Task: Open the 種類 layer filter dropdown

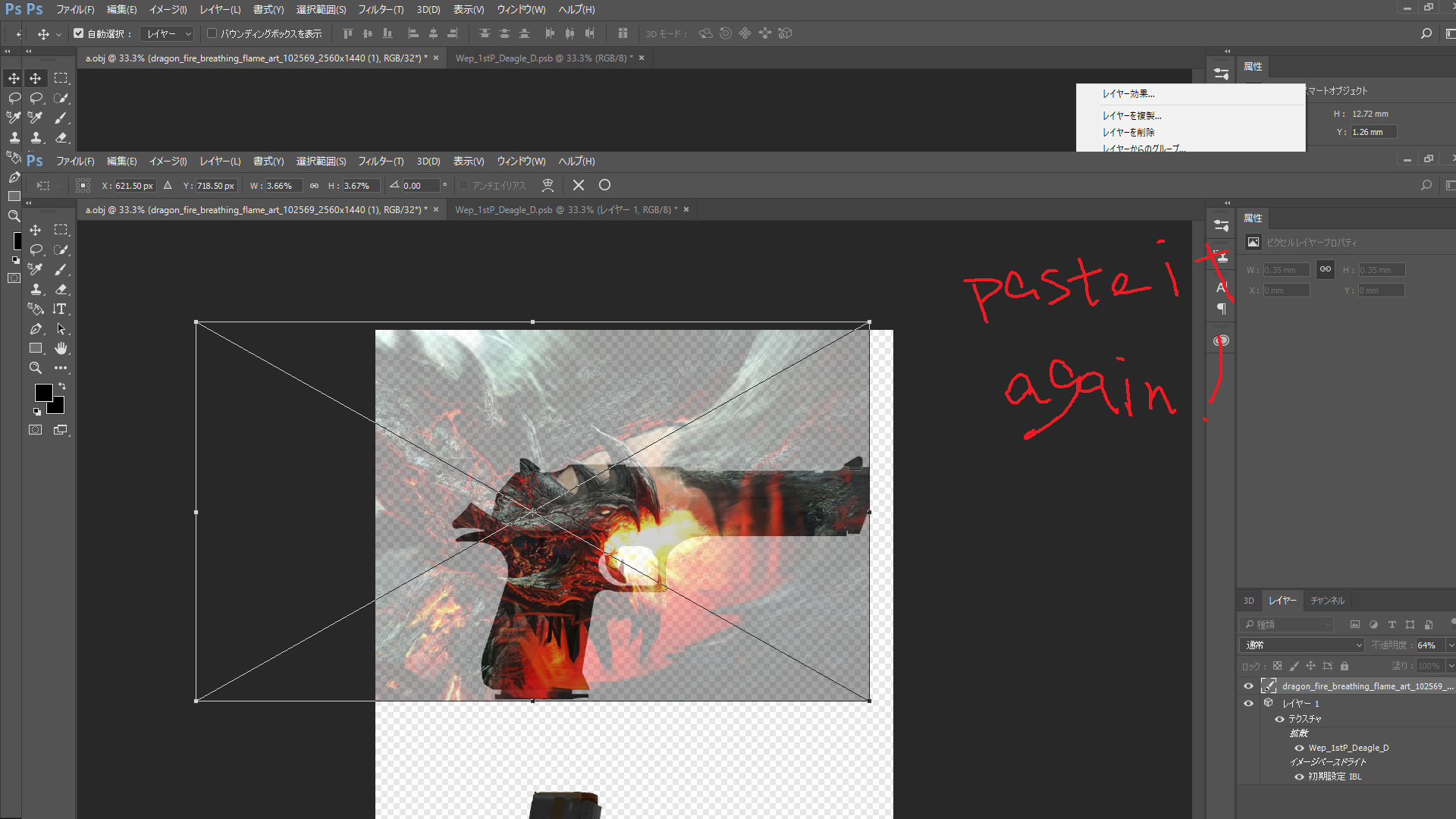Action: coord(1287,624)
